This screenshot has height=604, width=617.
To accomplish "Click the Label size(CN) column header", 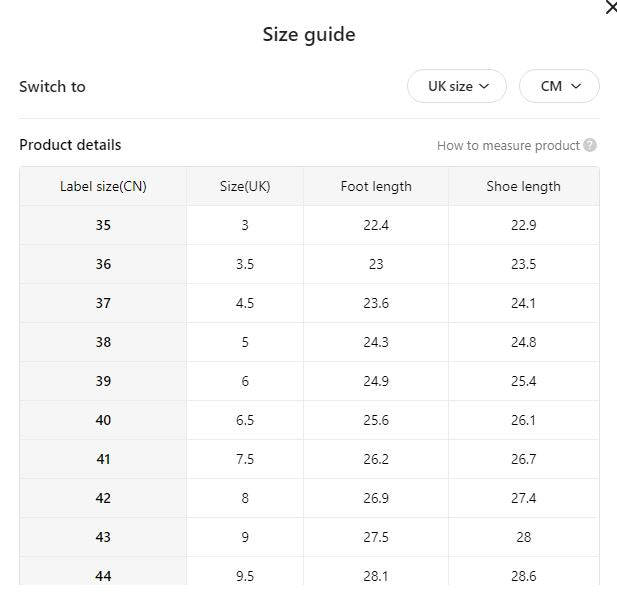I will [103, 186].
